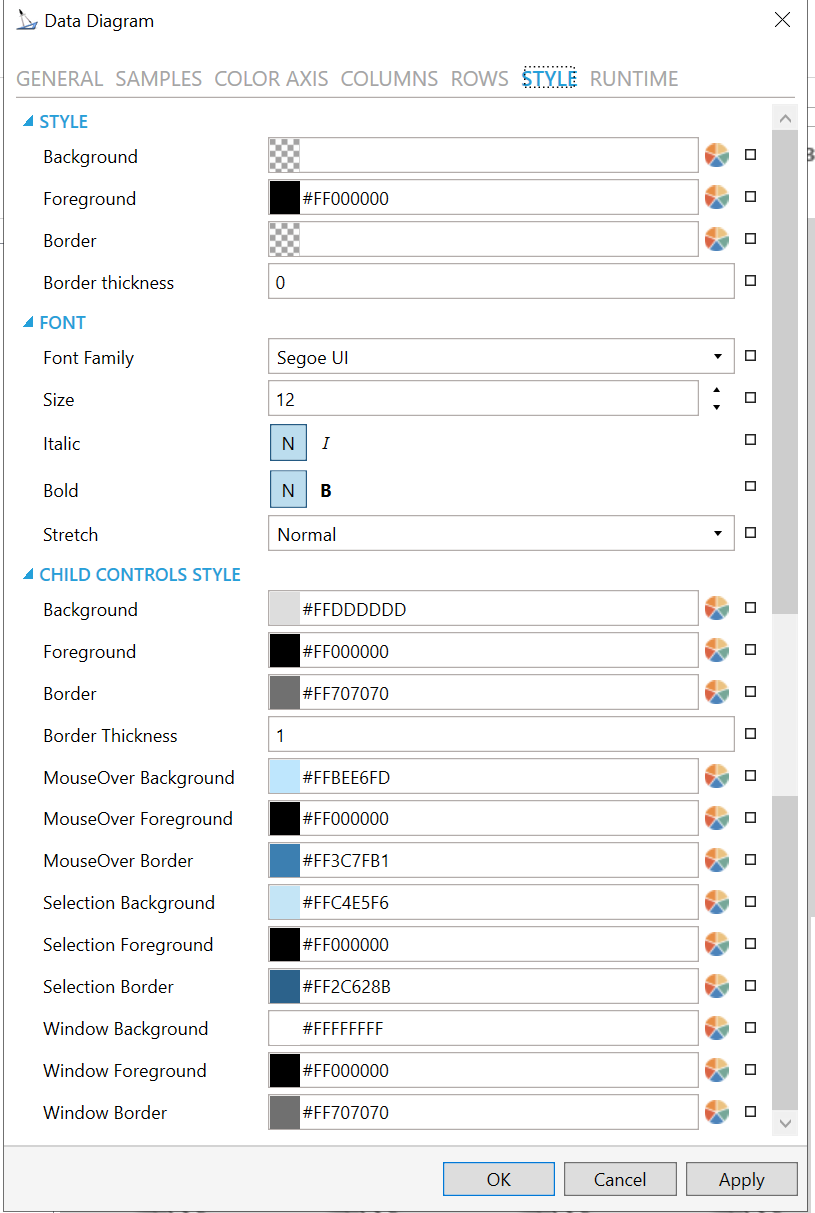Collapse the CHILD CONTROLS STYLE section

29,575
